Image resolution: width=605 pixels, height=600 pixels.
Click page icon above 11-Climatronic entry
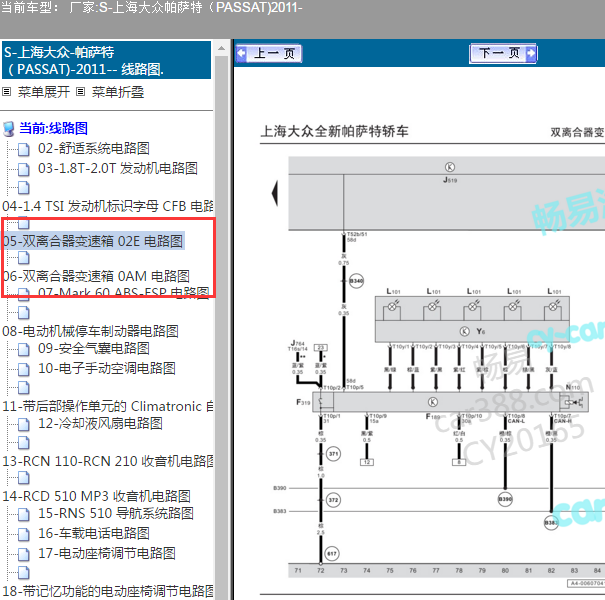(x=24, y=388)
